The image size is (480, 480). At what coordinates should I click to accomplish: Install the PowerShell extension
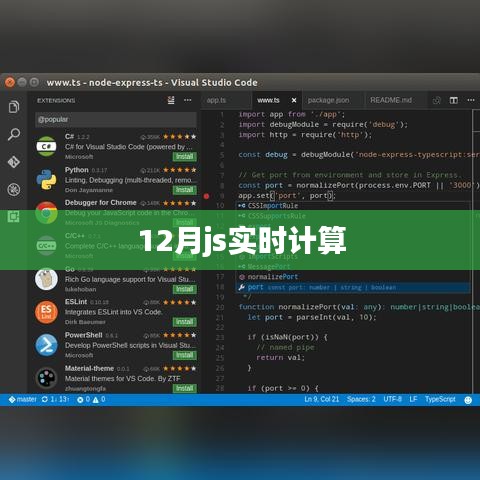click(x=185, y=355)
